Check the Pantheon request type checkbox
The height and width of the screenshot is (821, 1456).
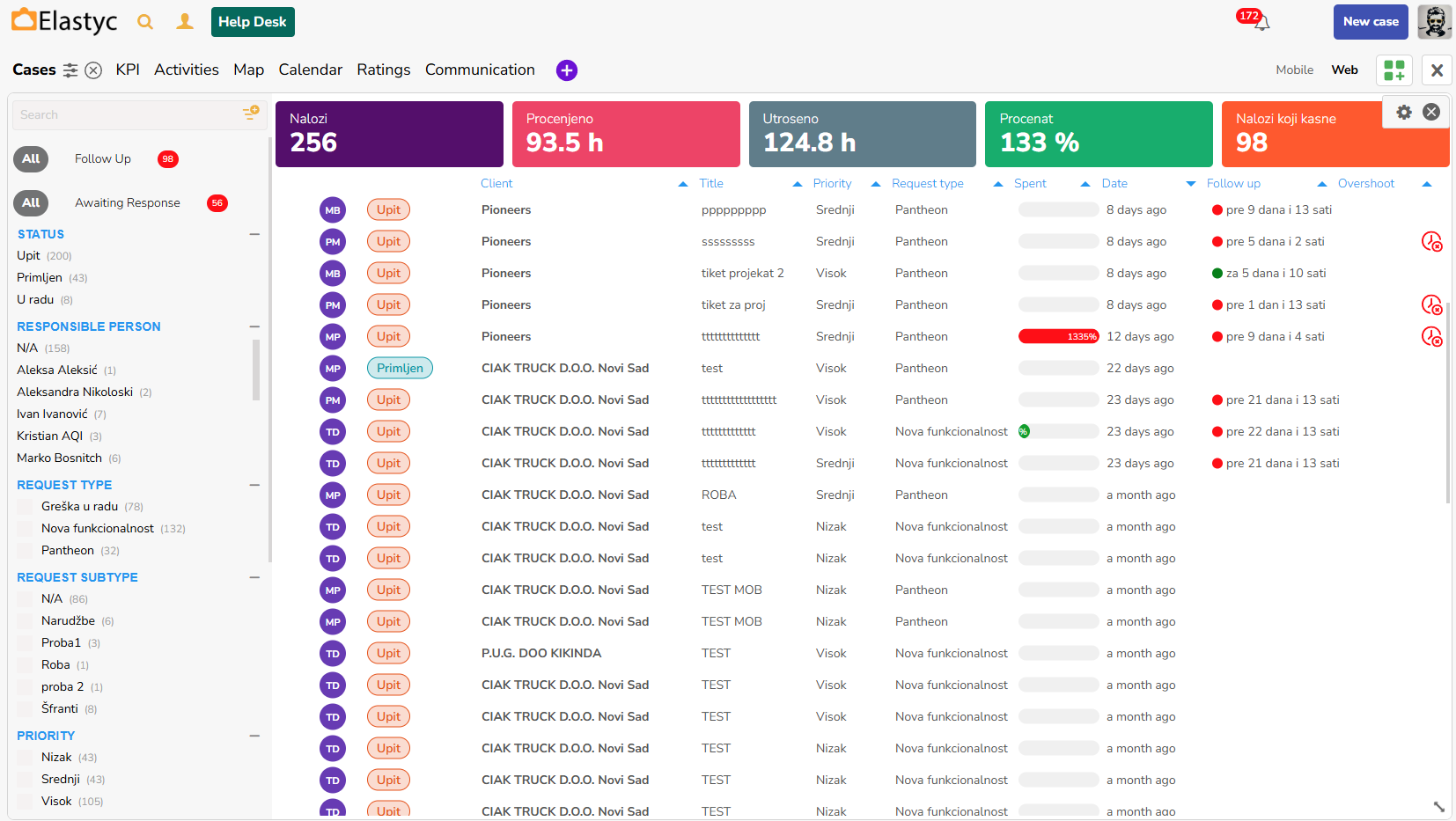[x=26, y=551]
